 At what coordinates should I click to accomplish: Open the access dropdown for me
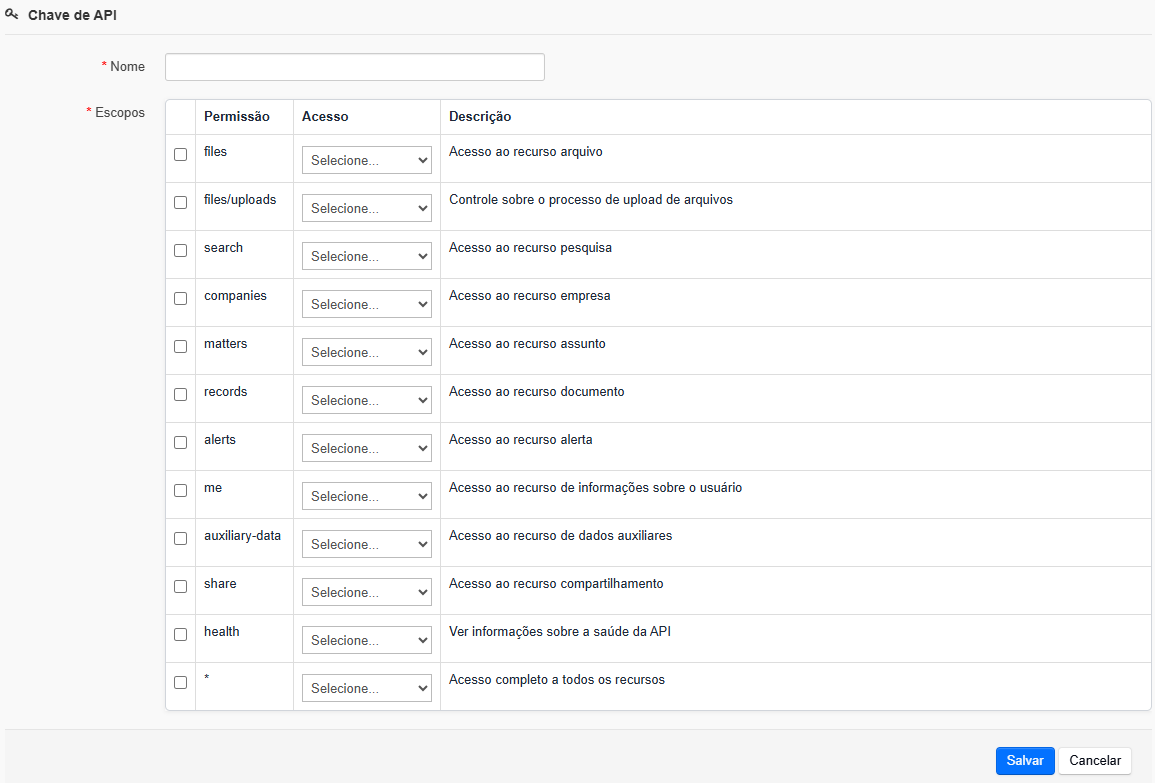coord(367,496)
